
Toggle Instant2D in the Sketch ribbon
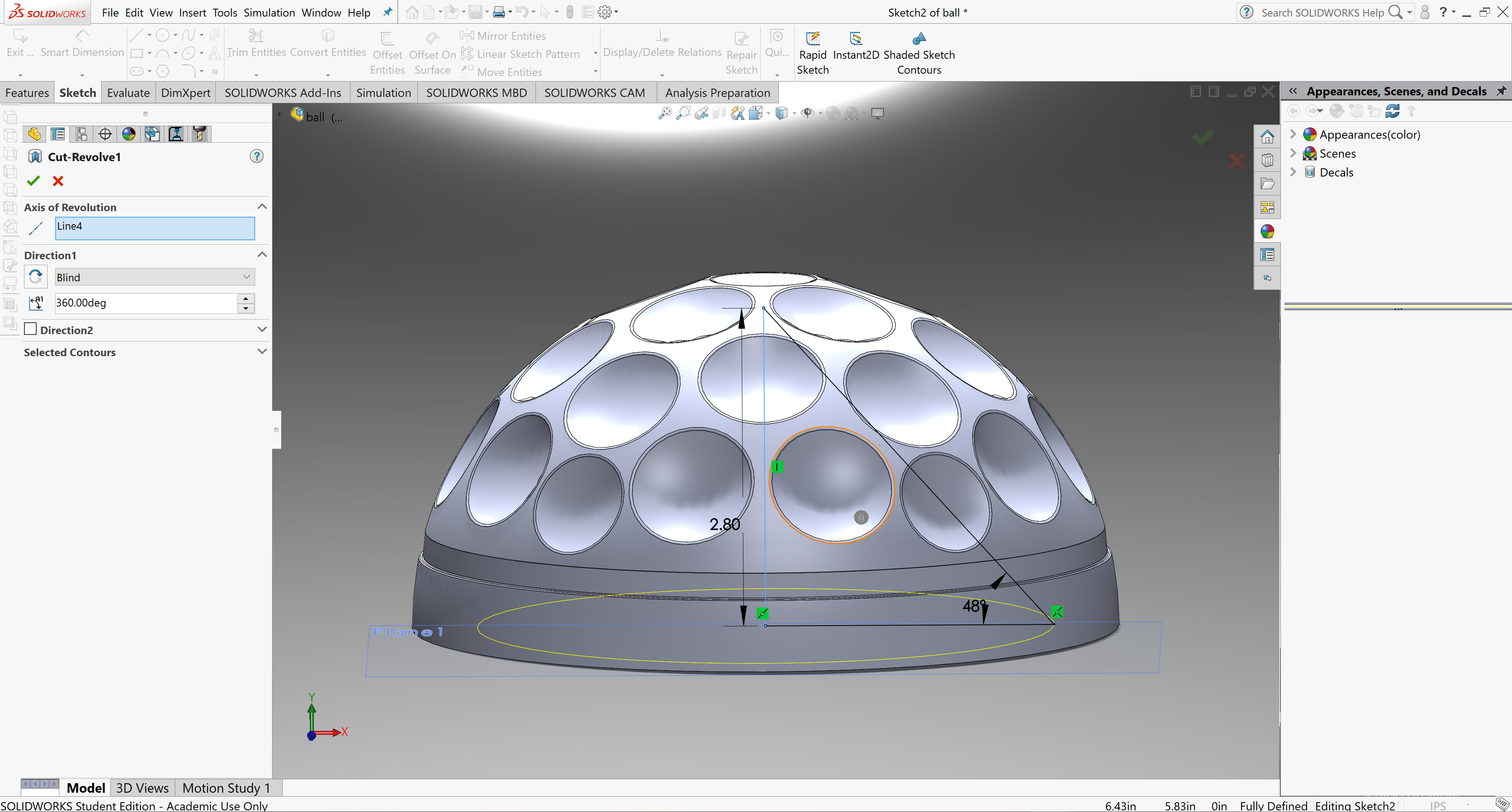(856, 46)
